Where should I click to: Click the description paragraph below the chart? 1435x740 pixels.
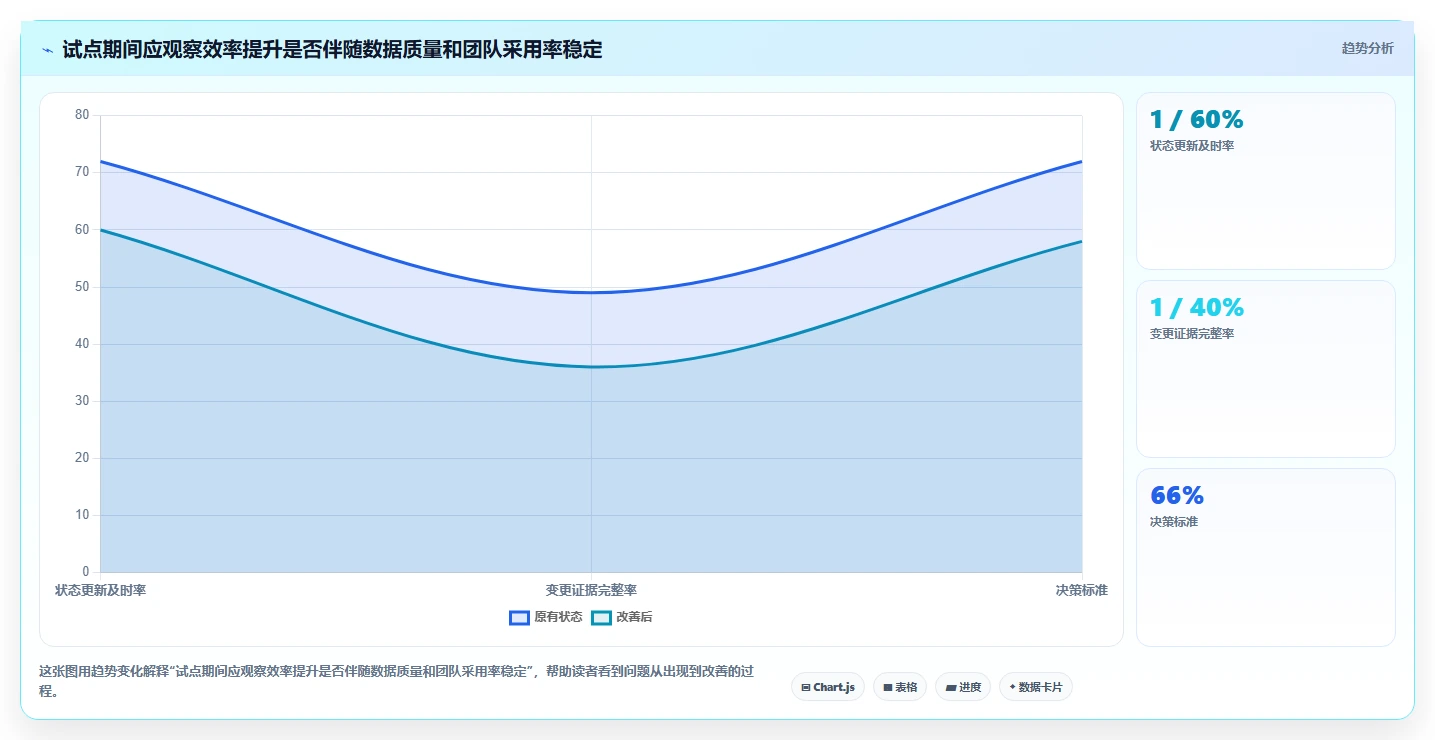click(396, 681)
